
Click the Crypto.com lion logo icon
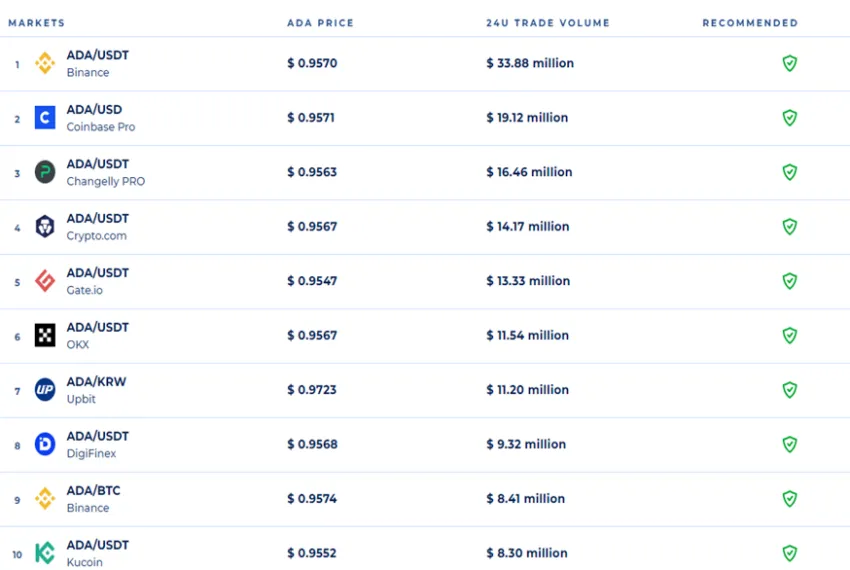(45, 227)
